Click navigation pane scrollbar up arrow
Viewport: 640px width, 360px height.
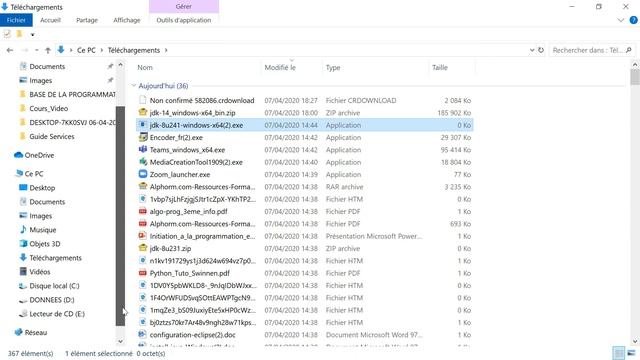pos(120,65)
